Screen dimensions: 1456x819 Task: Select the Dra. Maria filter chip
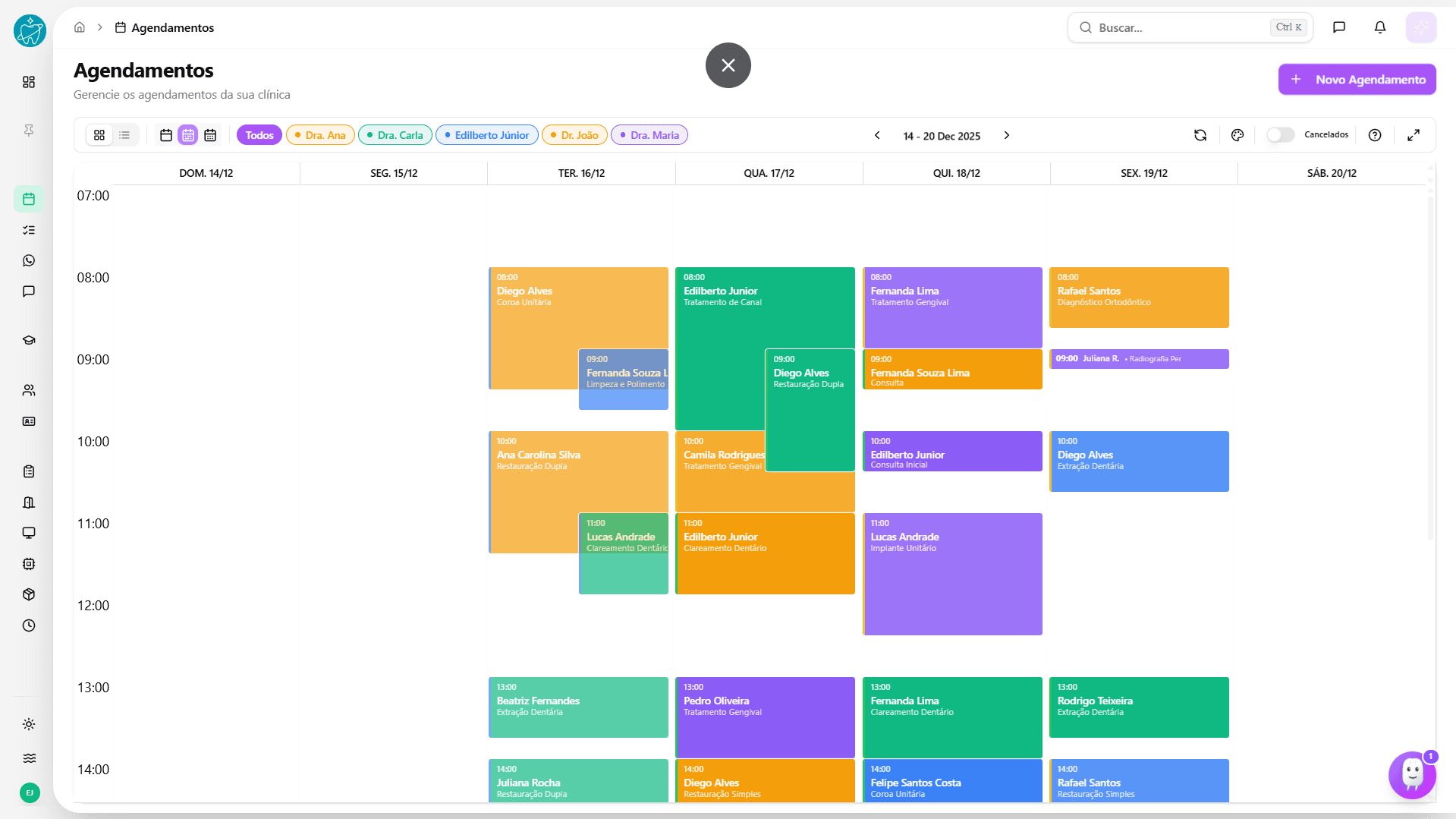[x=649, y=134]
